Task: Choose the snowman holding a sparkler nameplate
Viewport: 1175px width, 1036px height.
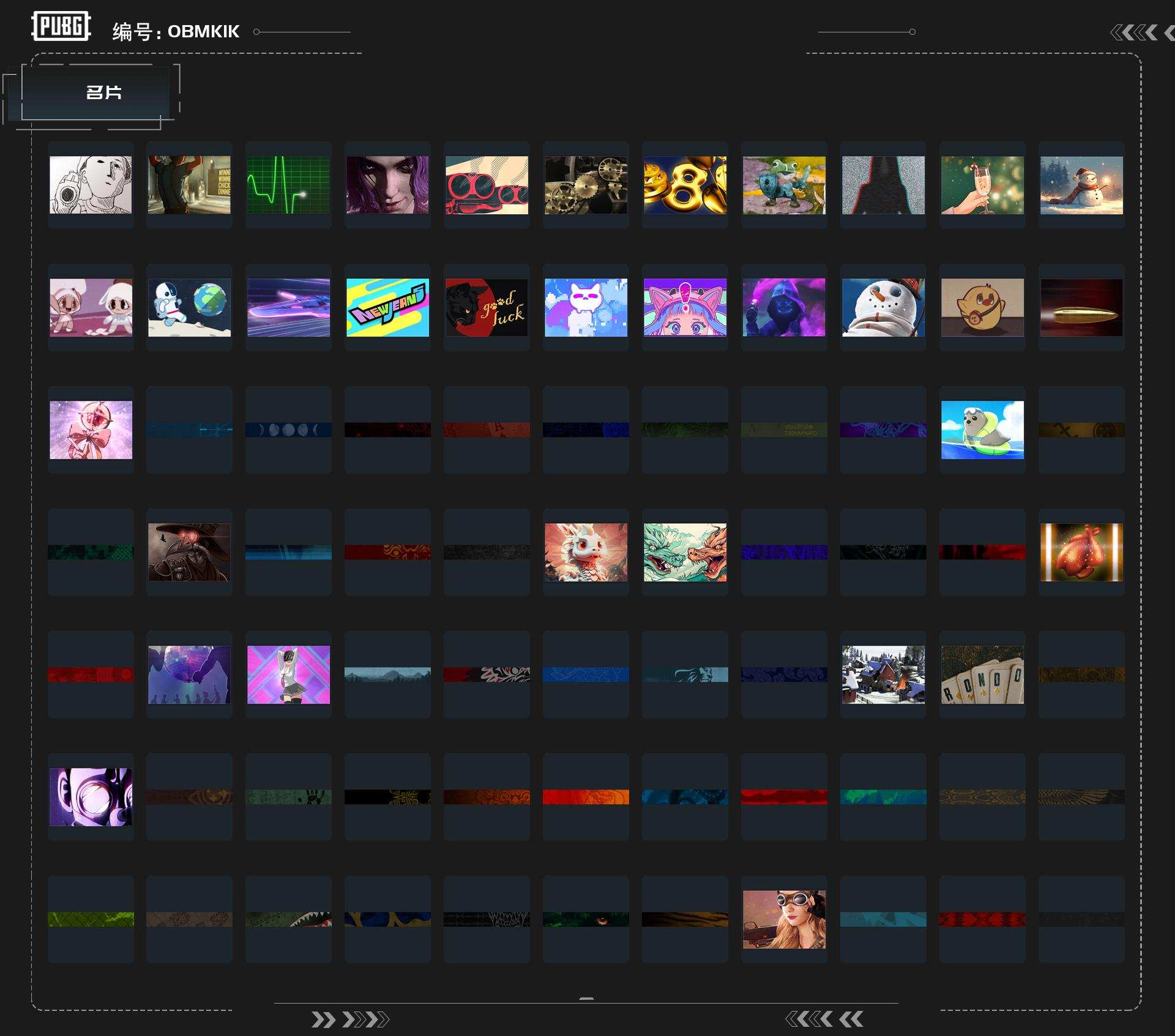Action: (1082, 185)
